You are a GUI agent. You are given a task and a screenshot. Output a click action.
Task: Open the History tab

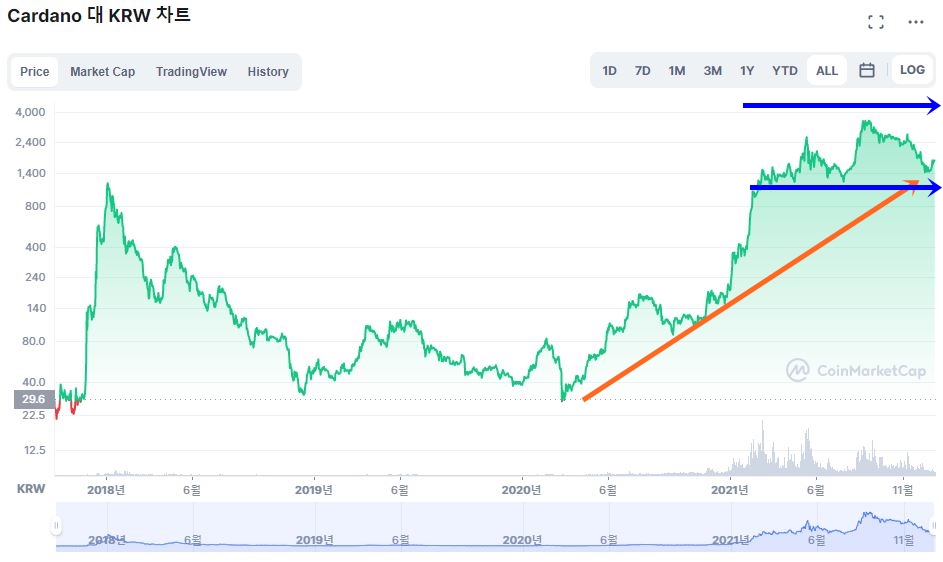click(x=268, y=72)
